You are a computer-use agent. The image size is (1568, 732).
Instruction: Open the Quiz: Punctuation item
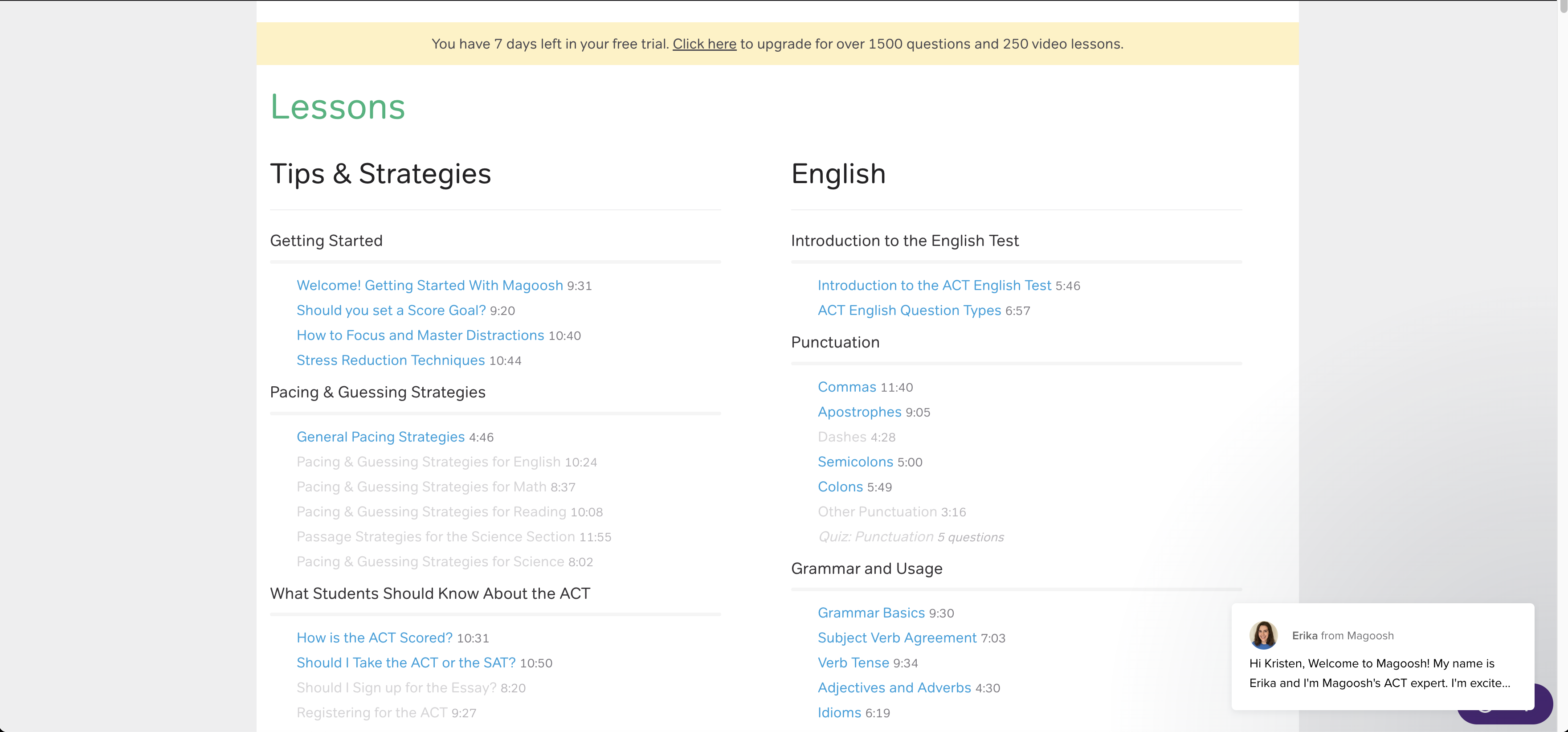(875, 537)
